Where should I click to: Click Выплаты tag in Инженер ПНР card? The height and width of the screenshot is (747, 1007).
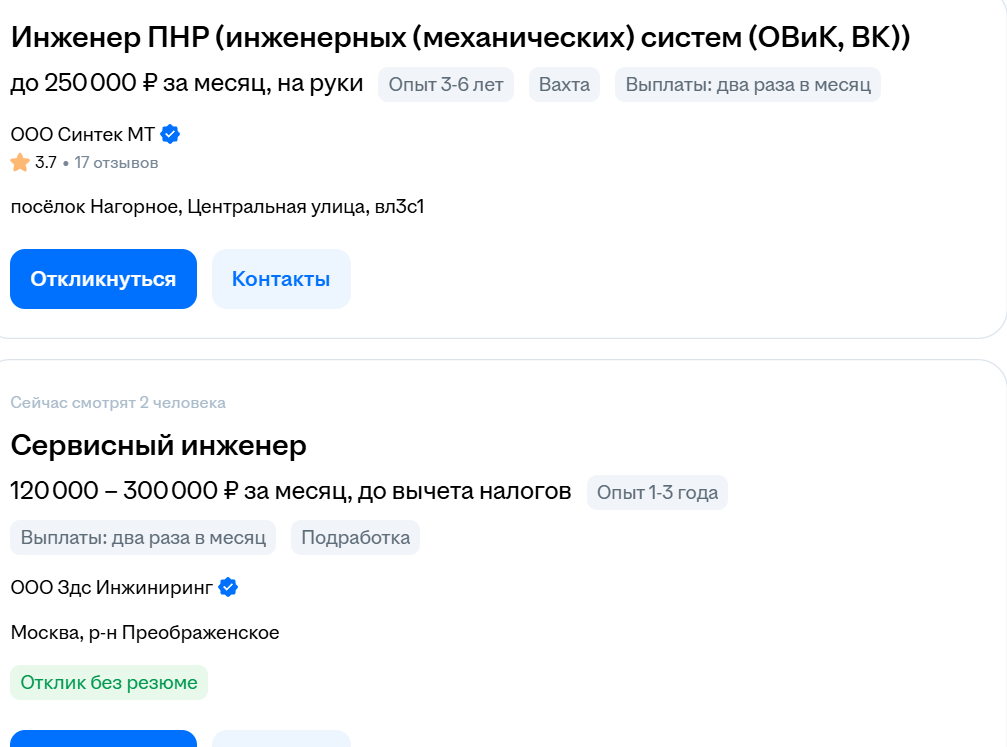coord(748,85)
